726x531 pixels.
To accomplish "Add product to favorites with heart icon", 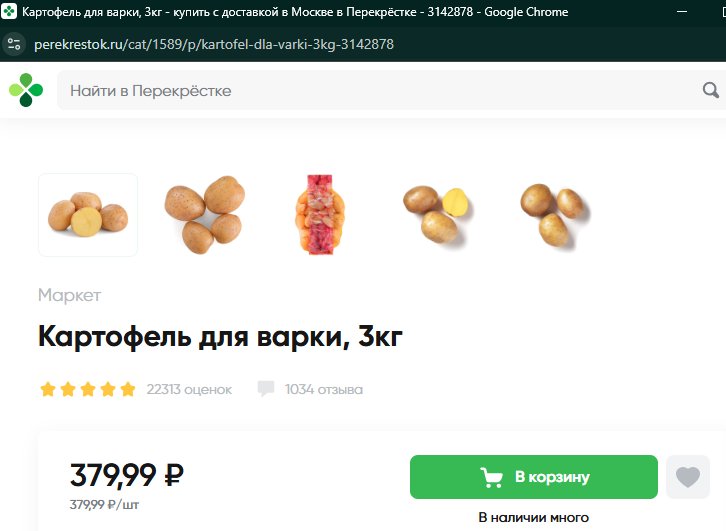I will tap(688, 477).
